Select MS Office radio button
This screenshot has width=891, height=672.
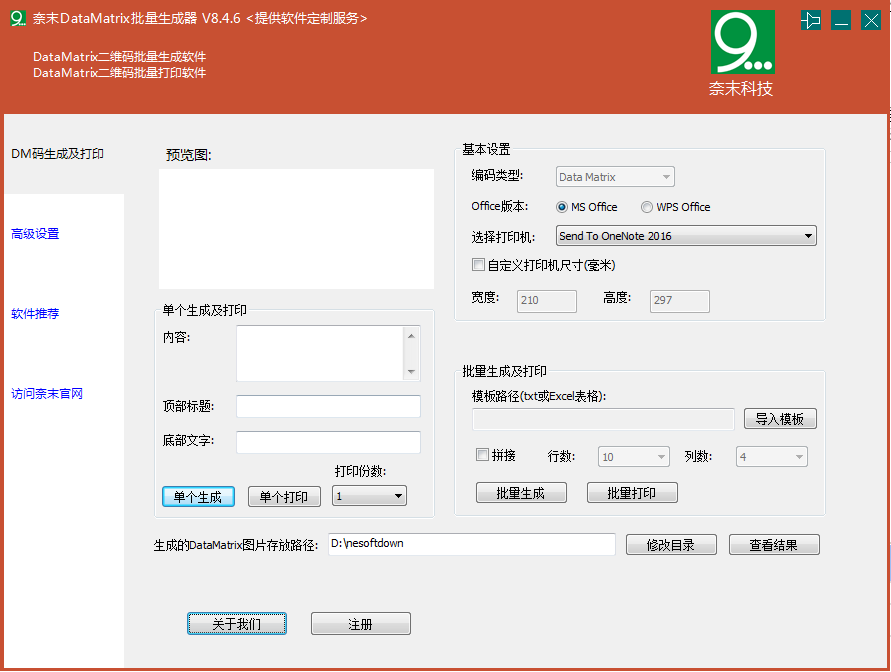click(563, 207)
